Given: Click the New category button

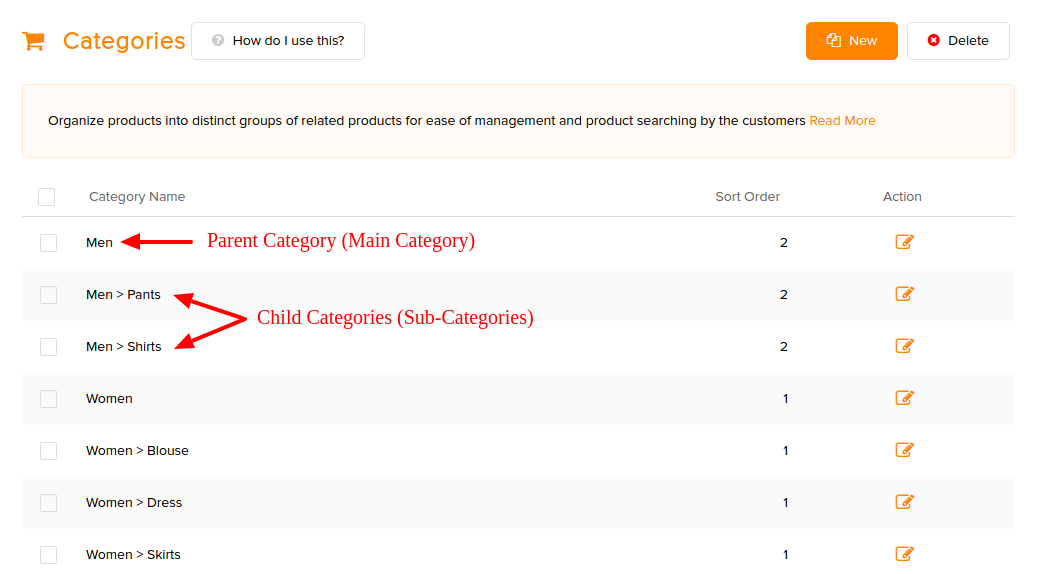Looking at the screenshot, I should pos(851,41).
